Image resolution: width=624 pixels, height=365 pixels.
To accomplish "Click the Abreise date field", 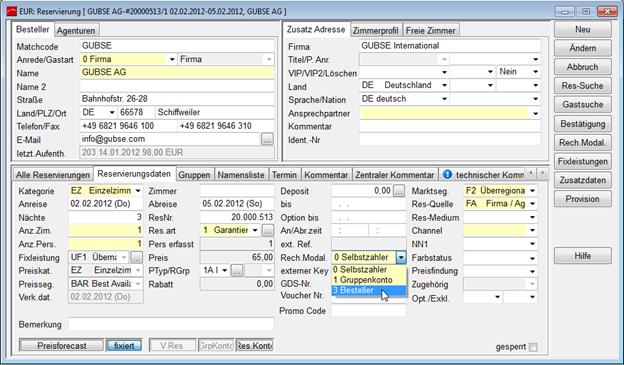I will click(237, 204).
